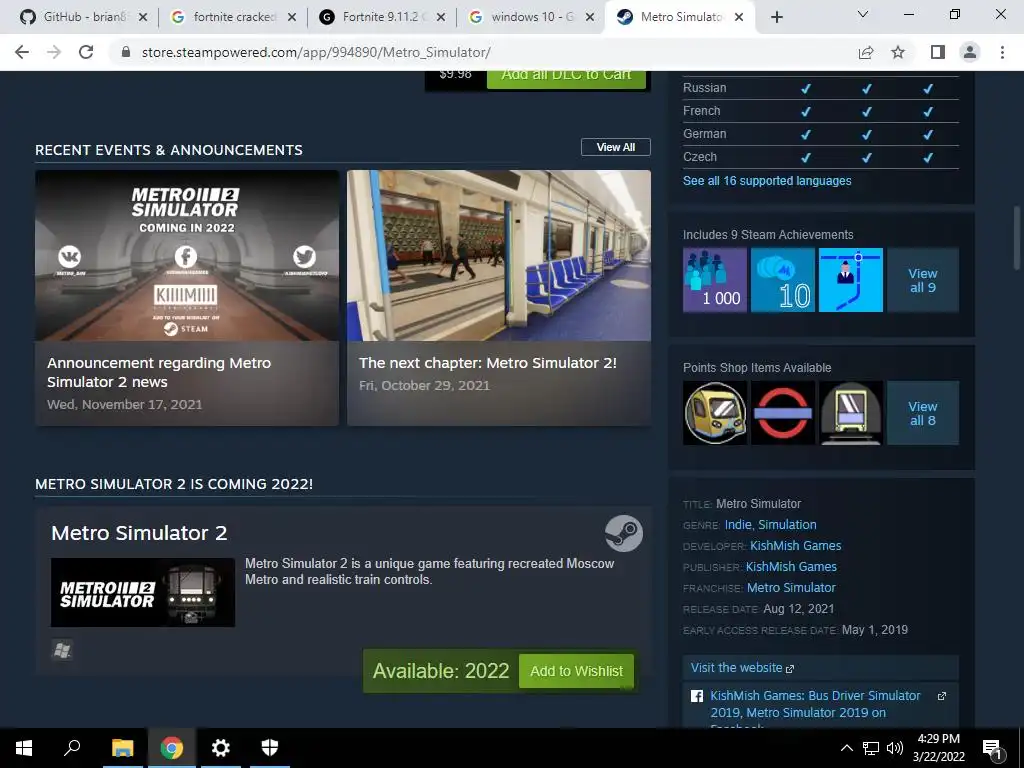Switch to fortnite cracked search tab
The image size is (1024, 768).
[232, 17]
